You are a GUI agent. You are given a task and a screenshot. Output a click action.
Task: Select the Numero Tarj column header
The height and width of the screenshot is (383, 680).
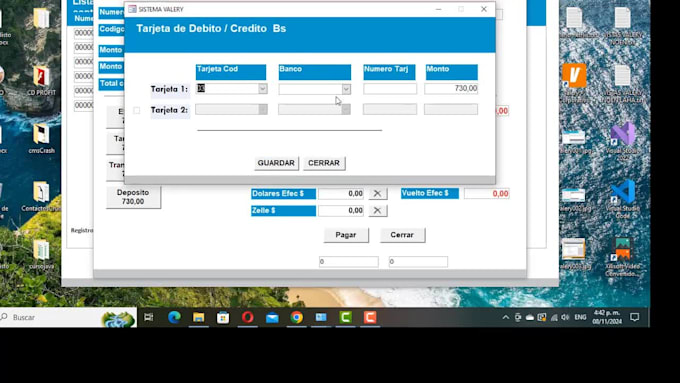389,72
